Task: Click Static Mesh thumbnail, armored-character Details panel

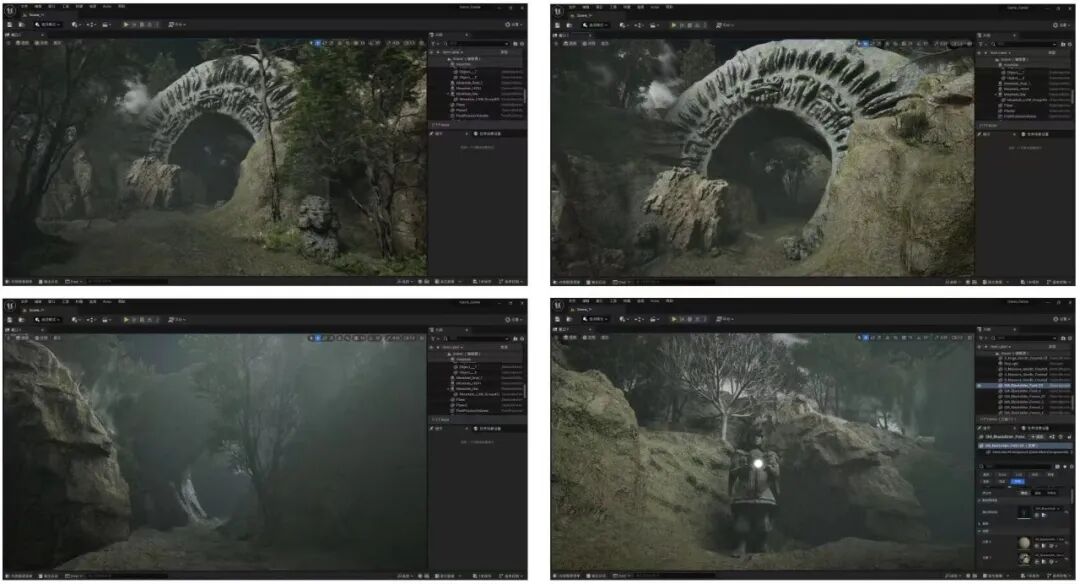Action: click(1024, 512)
